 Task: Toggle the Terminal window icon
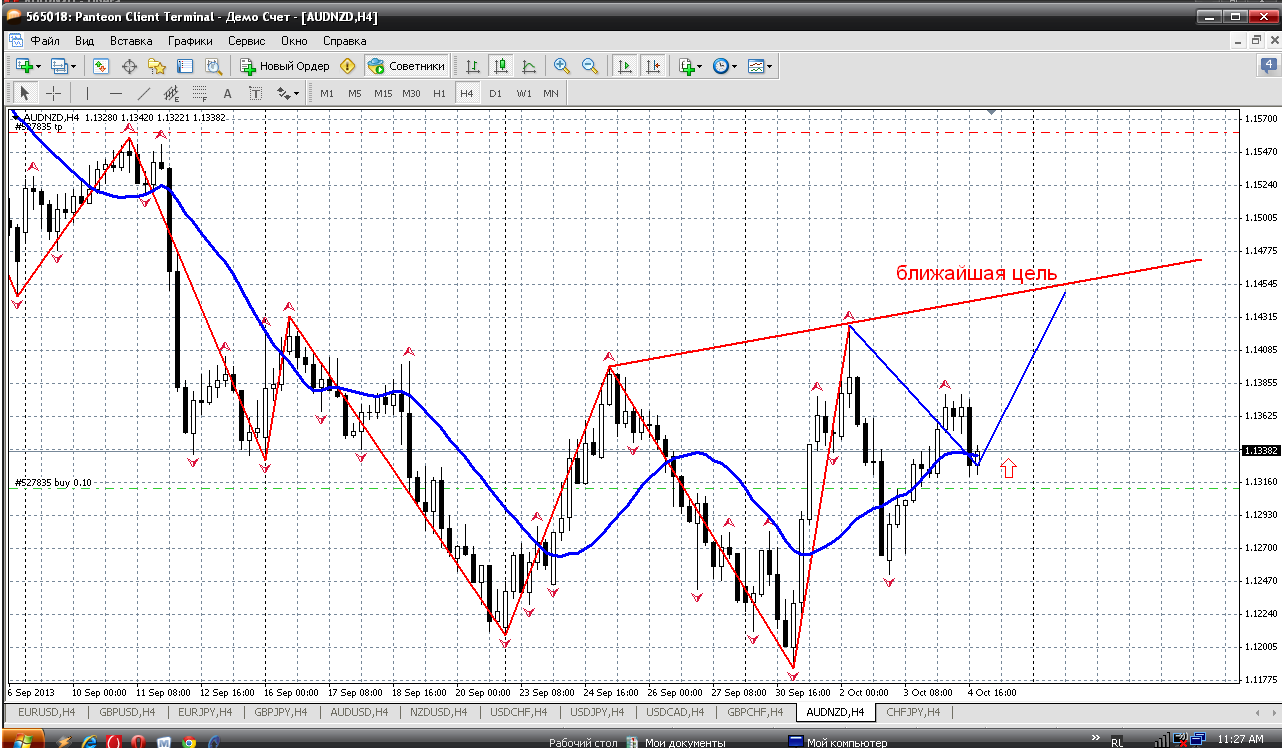pyautogui.click(x=185, y=66)
